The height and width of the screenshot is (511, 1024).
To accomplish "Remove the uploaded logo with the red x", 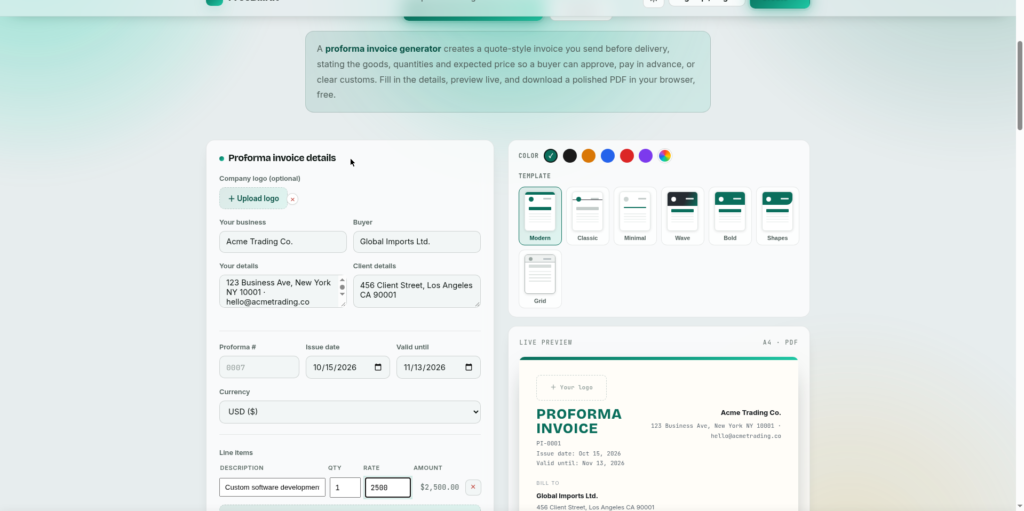I will (x=293, y=199).
